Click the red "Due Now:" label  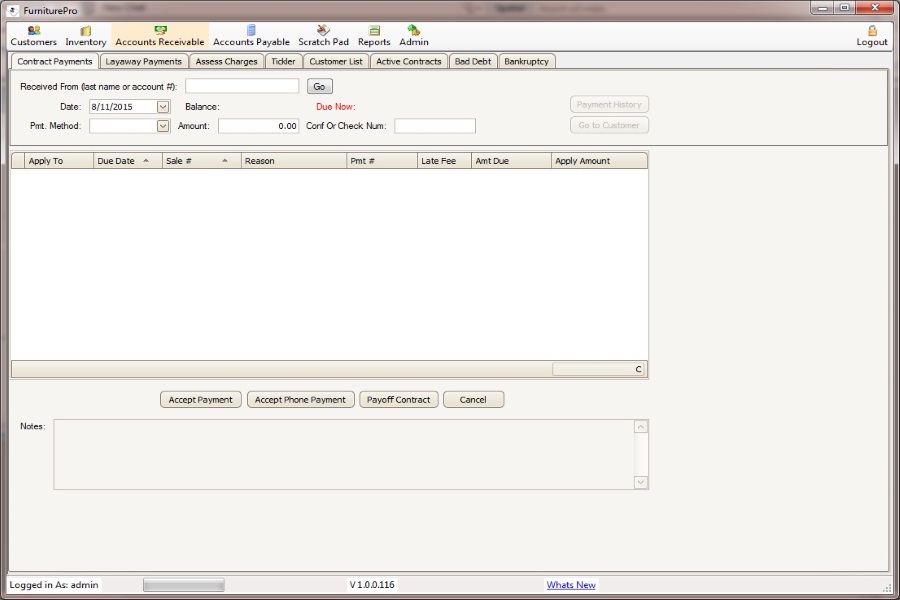[336, 107]
